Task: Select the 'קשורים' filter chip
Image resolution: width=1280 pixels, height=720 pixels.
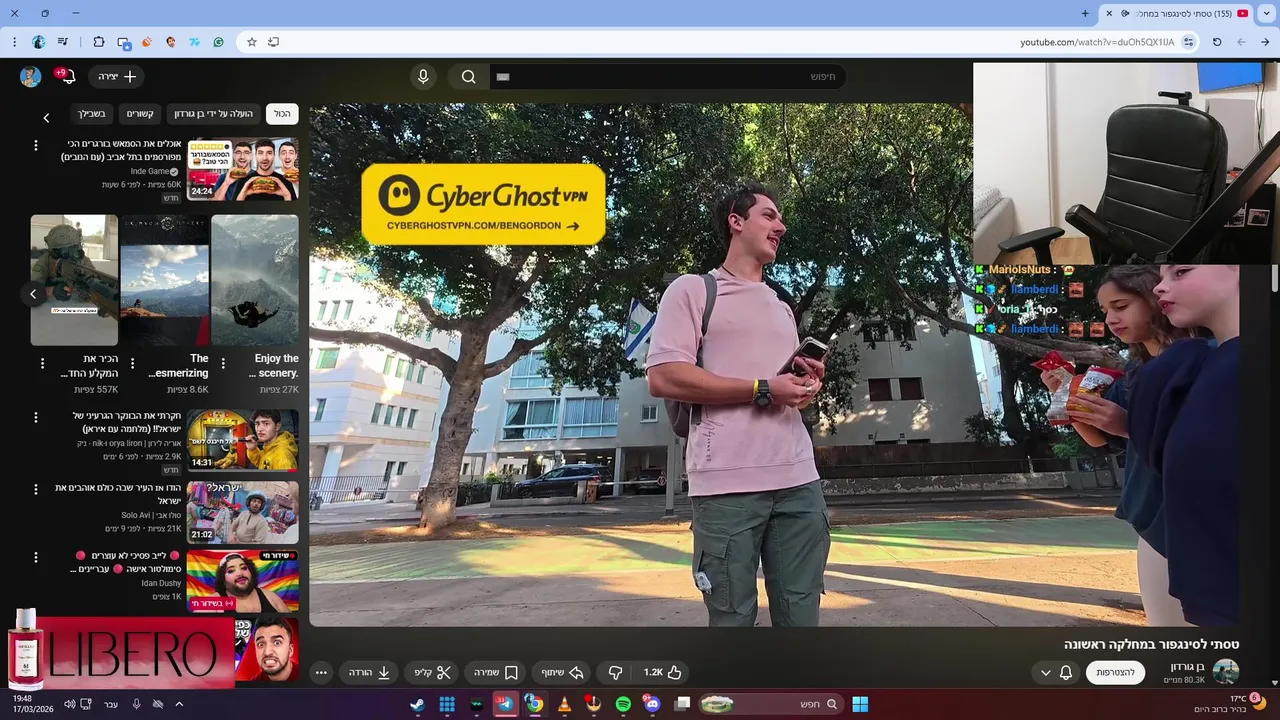Action: tap(140, 114)
